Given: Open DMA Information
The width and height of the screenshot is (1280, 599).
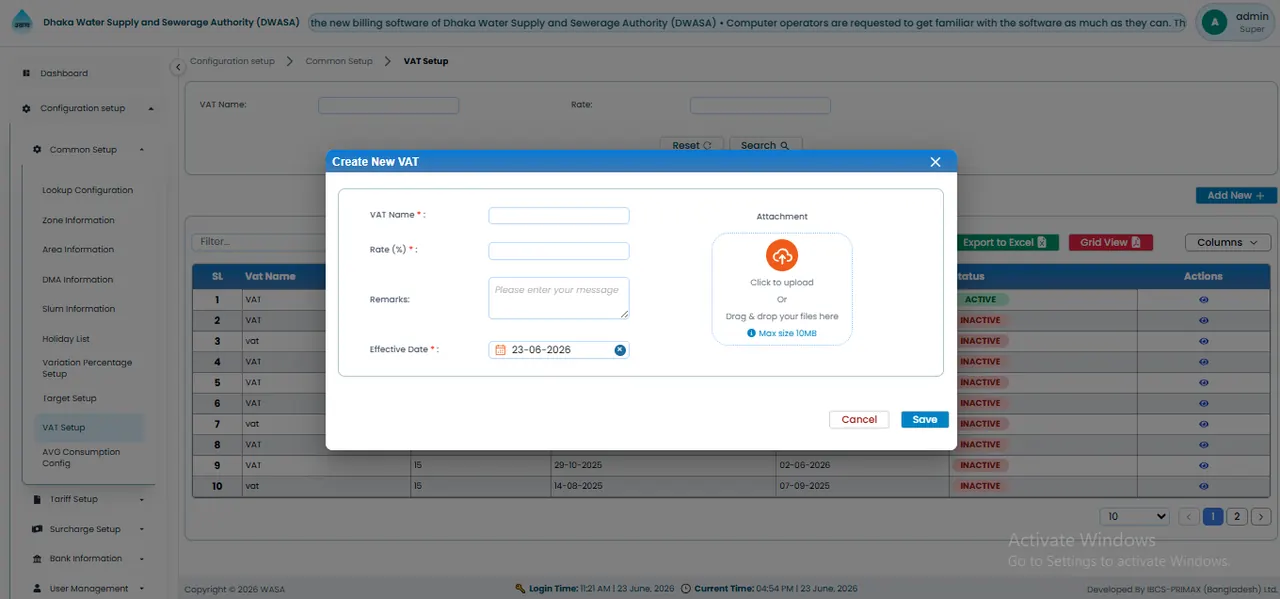Looking at the screenshot, I should tap(77, 280).
